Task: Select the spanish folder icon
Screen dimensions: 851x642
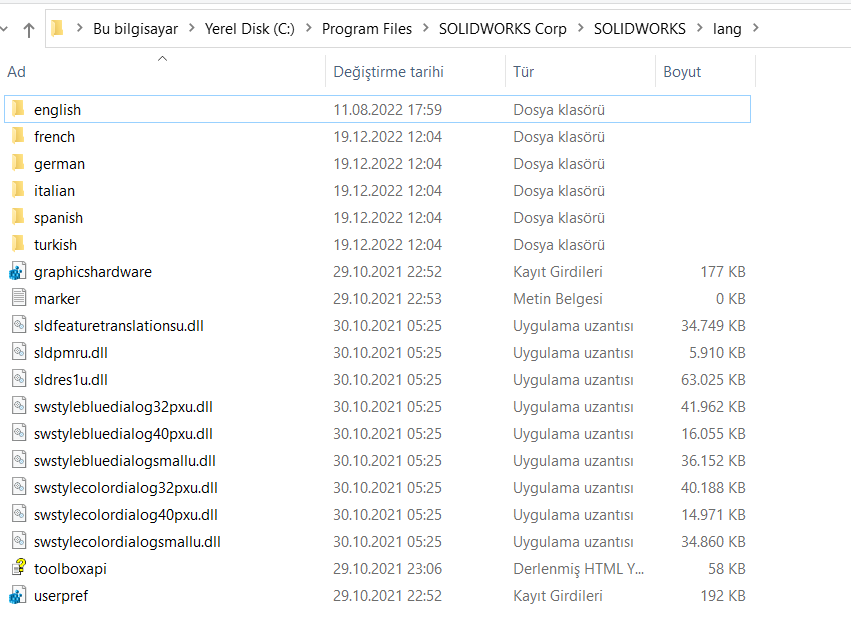Action: [18, 217]
